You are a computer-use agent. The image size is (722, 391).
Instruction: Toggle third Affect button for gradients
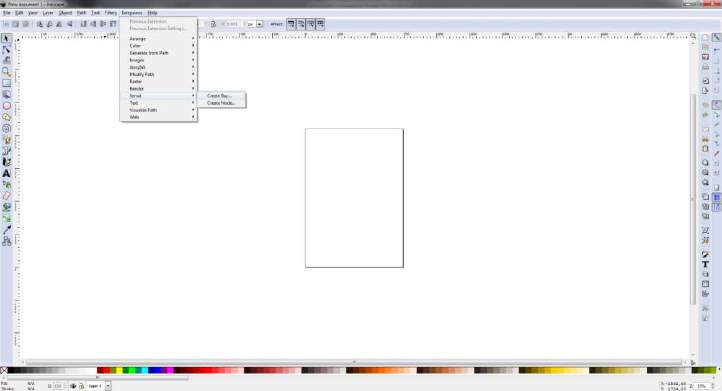(x=311, y=24)
